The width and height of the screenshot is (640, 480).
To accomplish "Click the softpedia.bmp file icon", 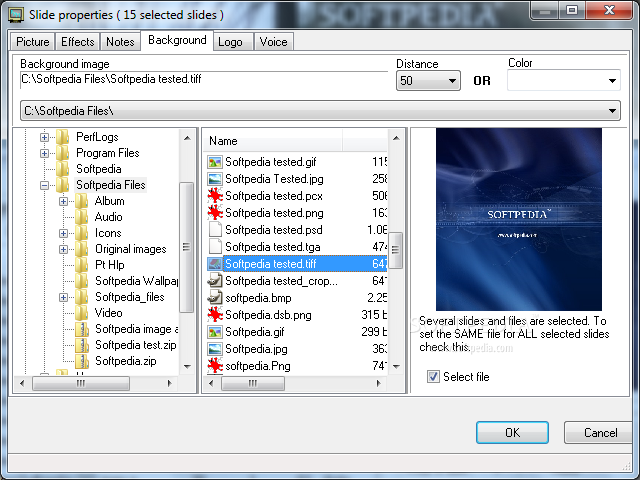I will tap(215, 298).
